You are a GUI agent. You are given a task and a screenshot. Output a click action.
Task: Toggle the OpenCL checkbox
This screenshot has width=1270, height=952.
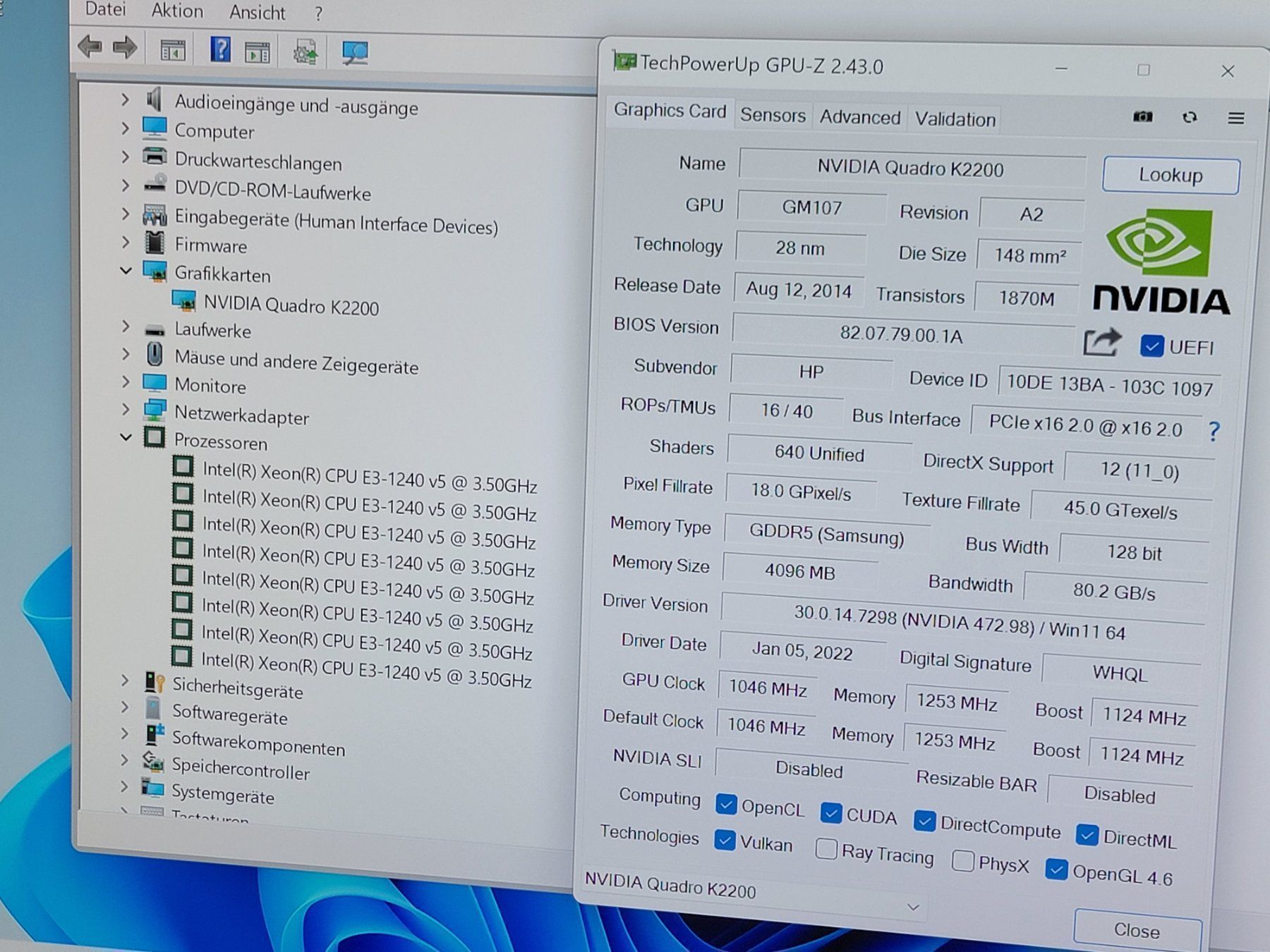[x=726, y=804]
